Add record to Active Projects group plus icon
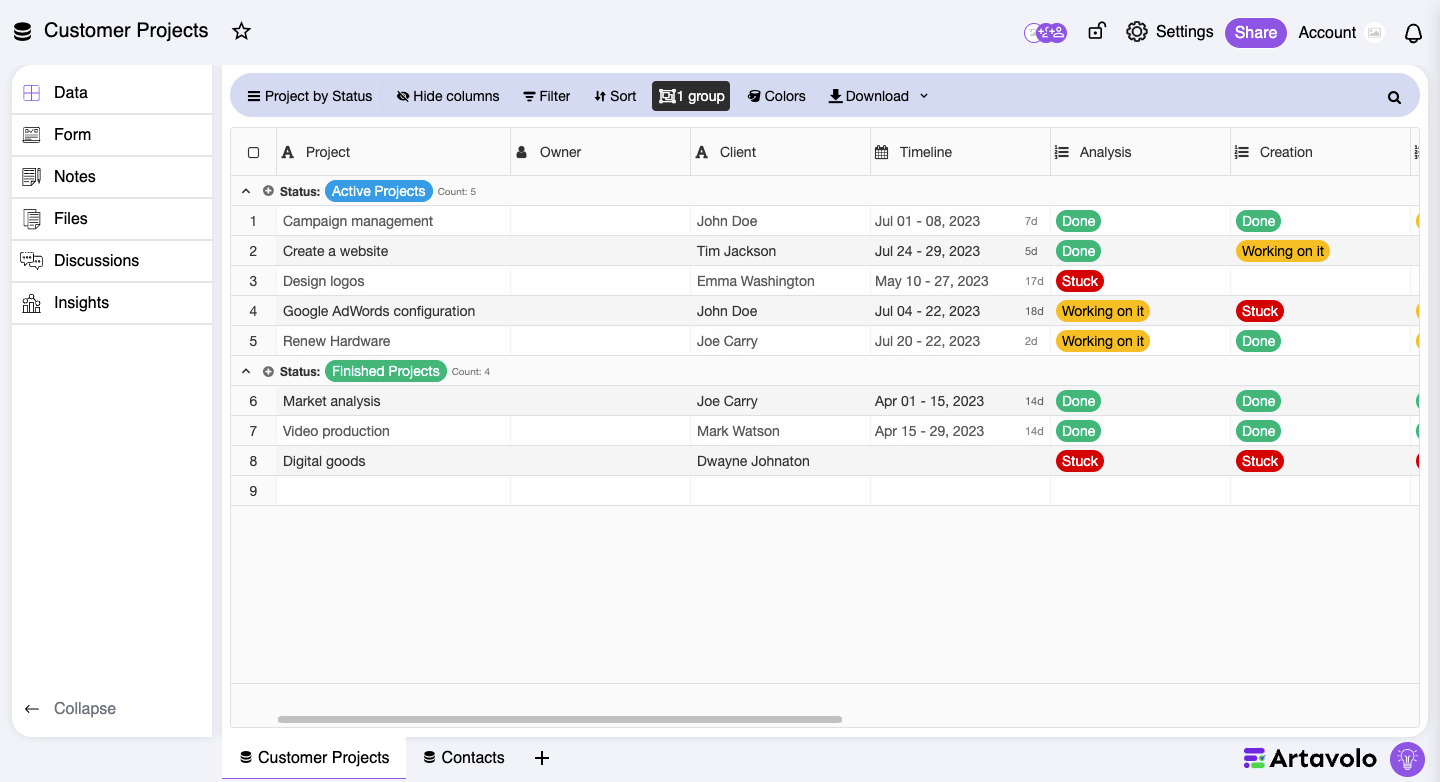This screenshot has height=782, width=1440. coord(268,191)
